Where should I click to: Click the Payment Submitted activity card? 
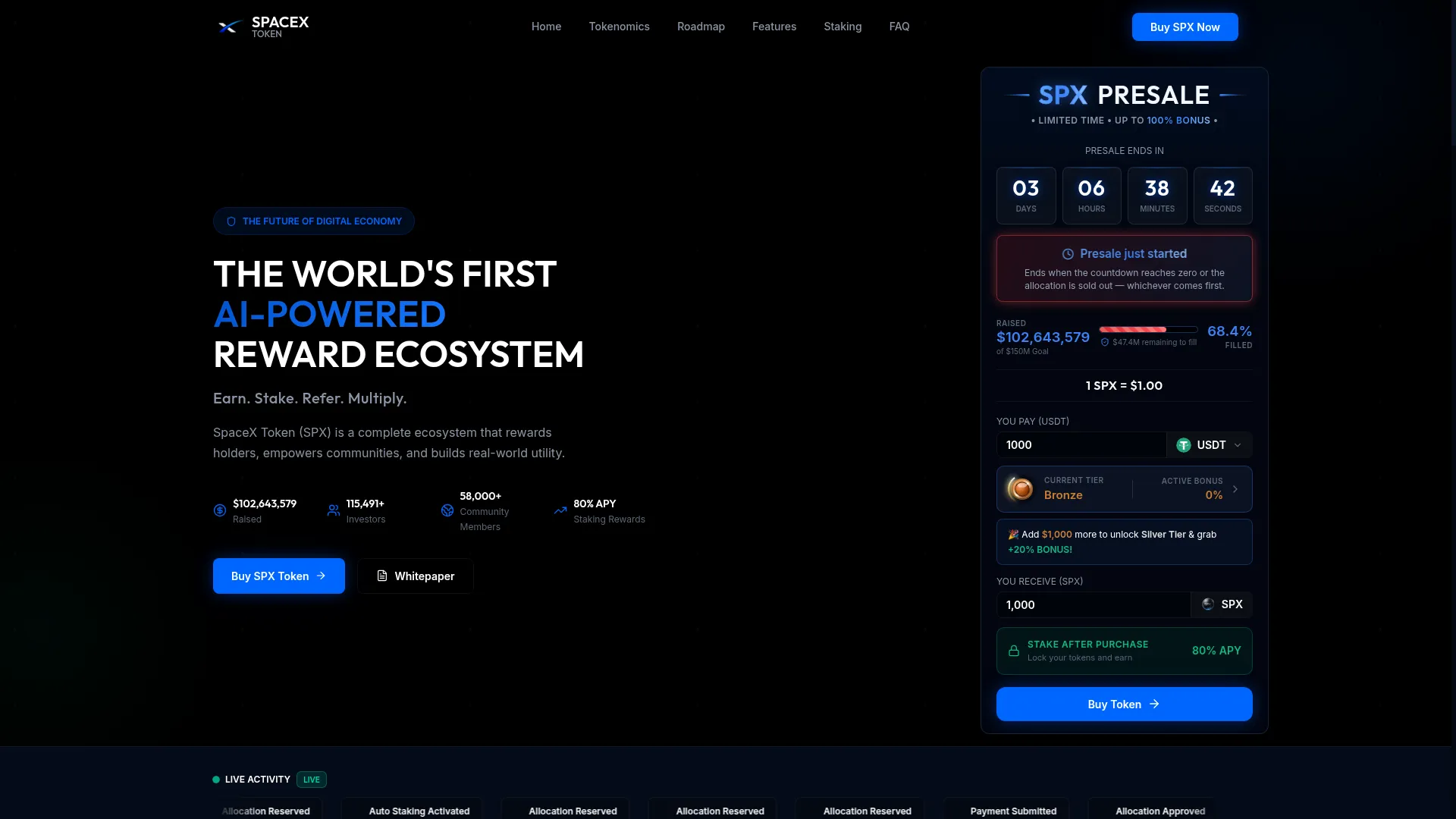(1006, 810)
